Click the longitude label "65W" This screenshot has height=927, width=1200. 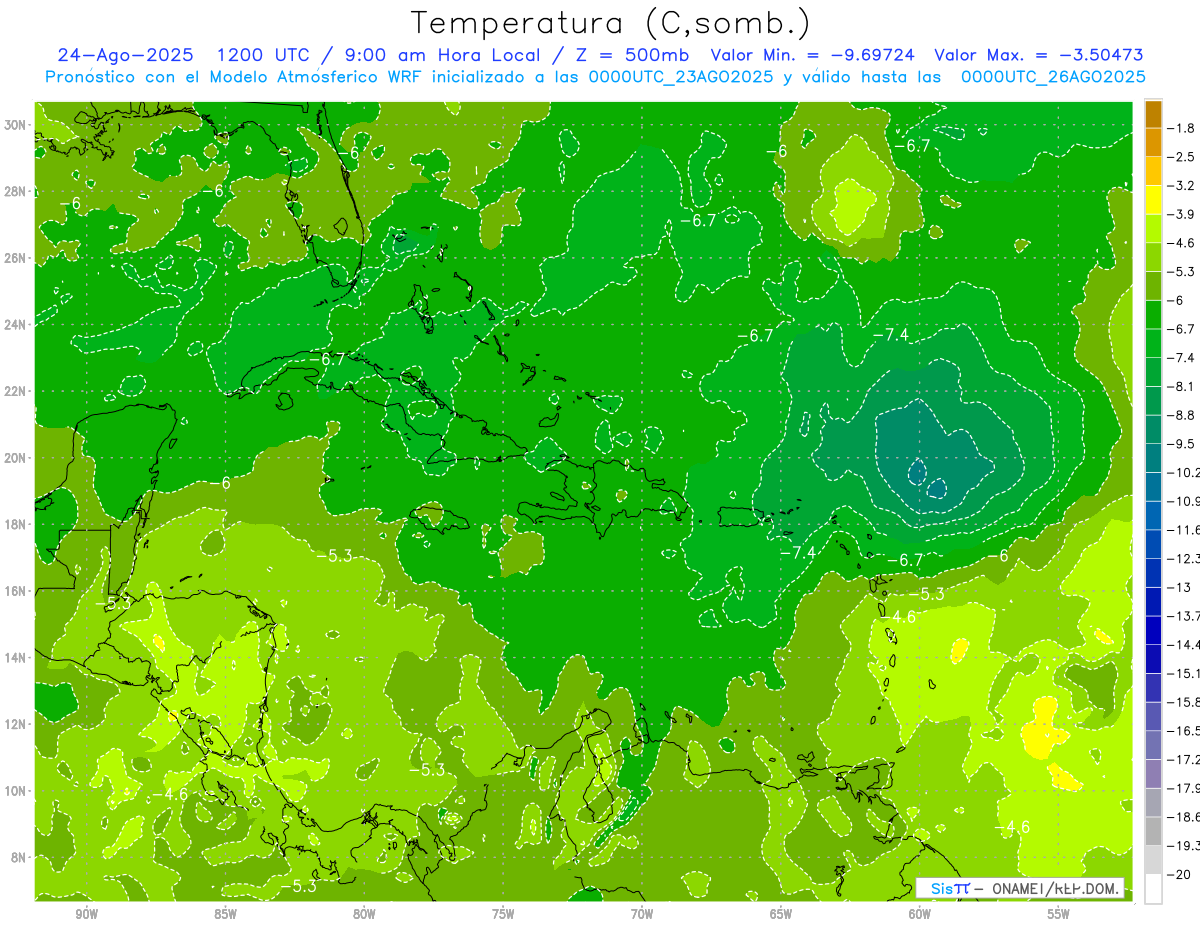pos(781,914)
